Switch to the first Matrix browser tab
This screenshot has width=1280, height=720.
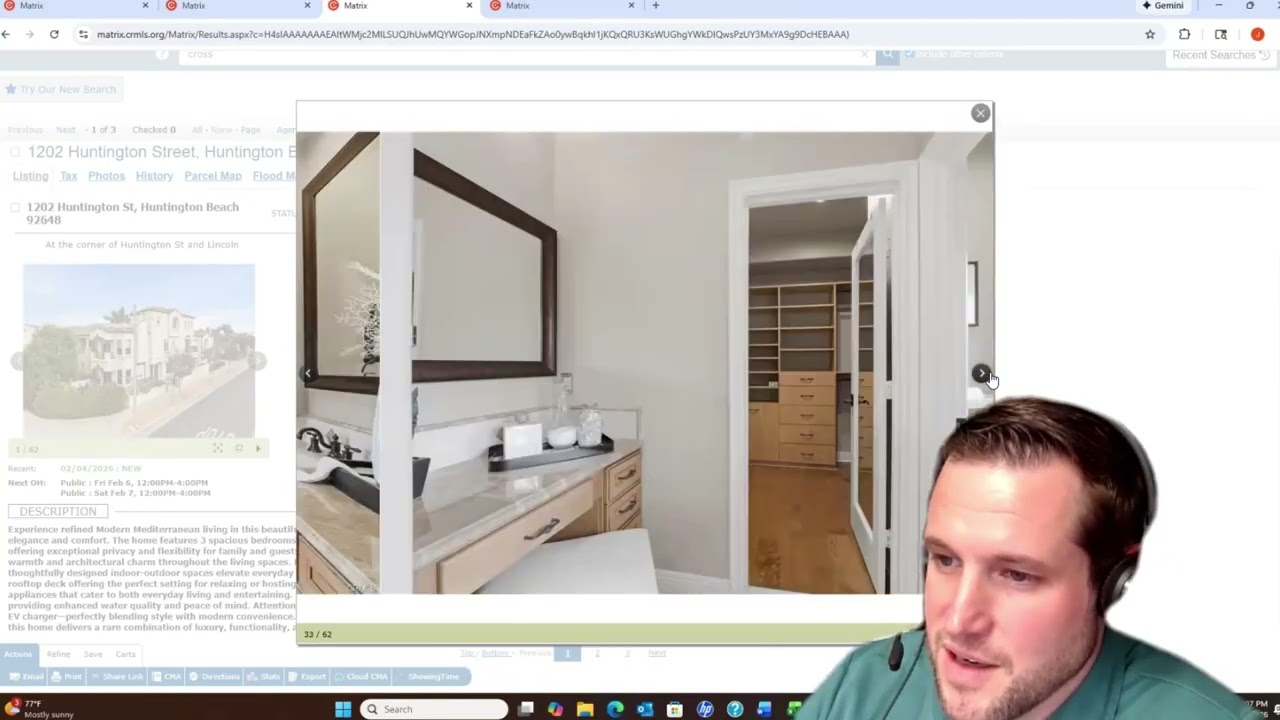click(75, 6)
